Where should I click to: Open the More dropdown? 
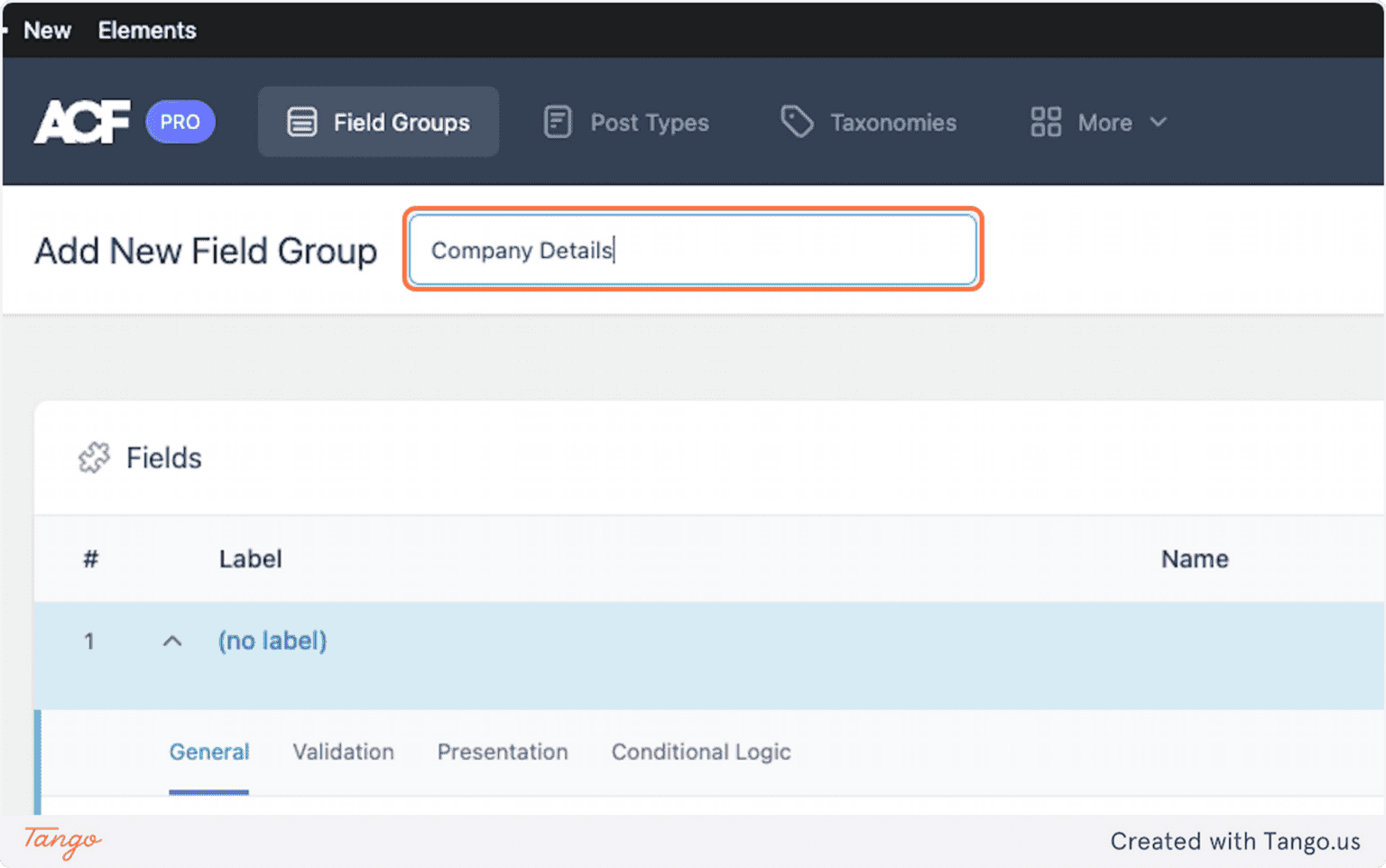click(x=1104, y=122)
